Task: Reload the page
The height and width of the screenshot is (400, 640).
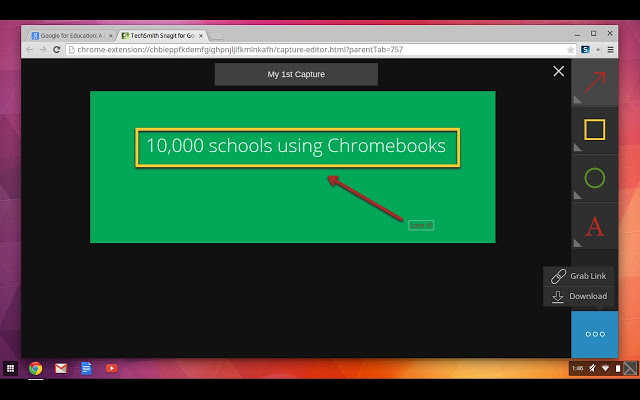Action: (57, 49)
